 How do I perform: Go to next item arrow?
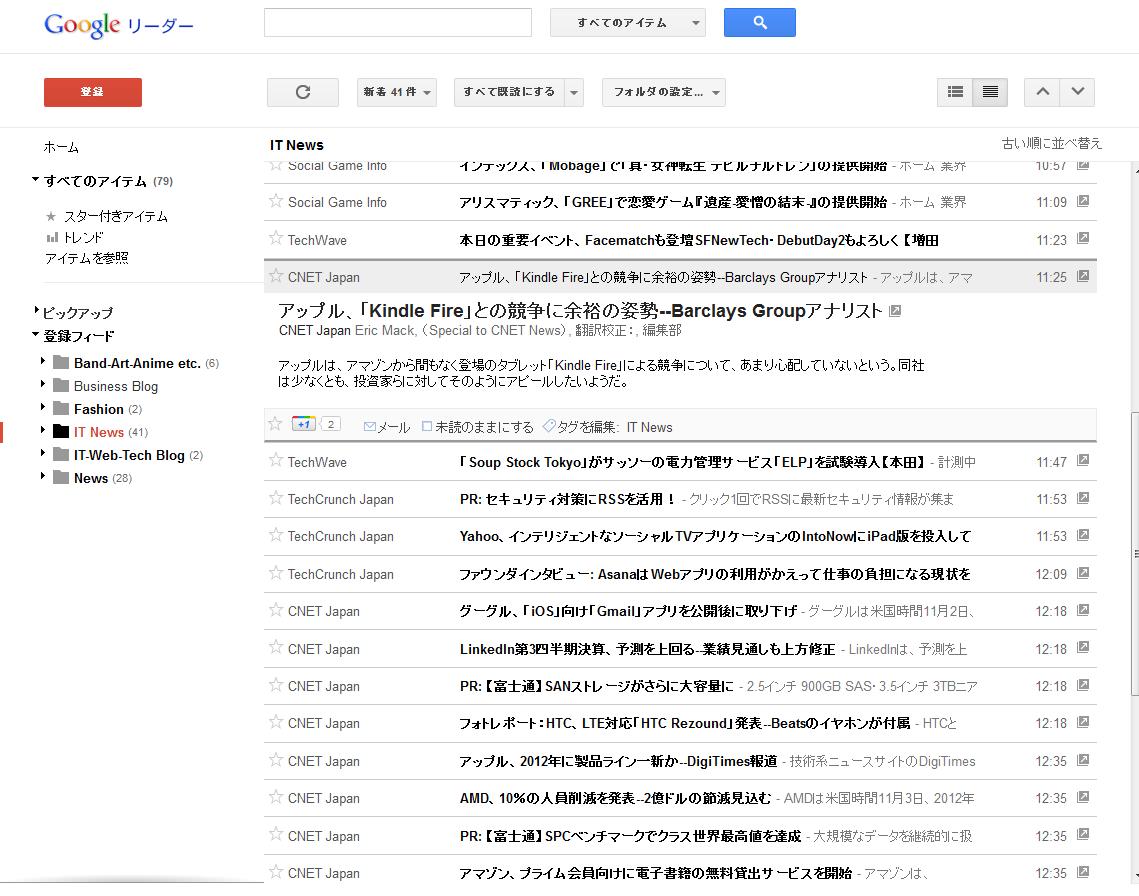click(x=1077, y=92)
